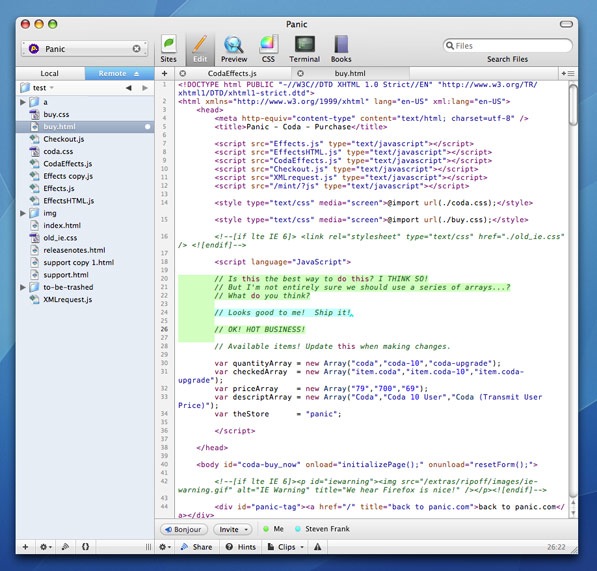Close the buy.html tab

(x=300, y=73)
